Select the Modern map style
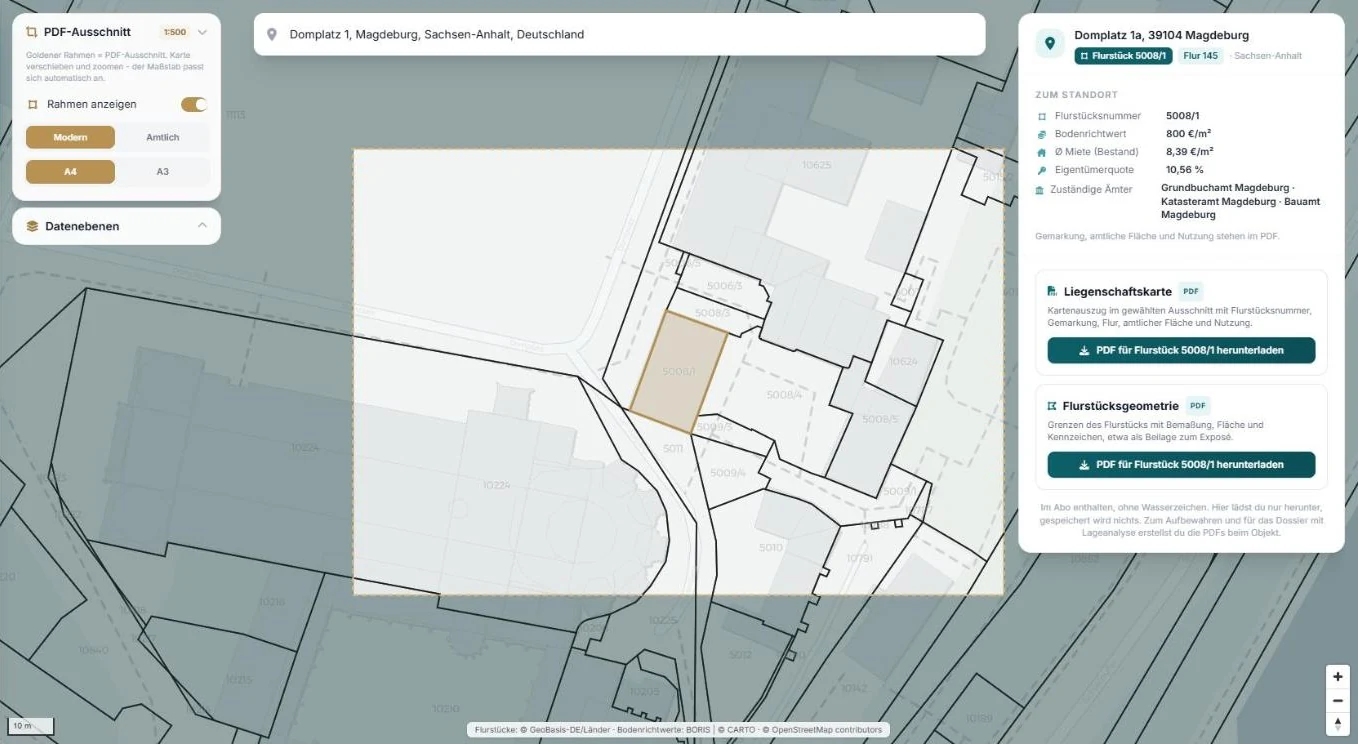The image size is (1358, 744). 70,137
